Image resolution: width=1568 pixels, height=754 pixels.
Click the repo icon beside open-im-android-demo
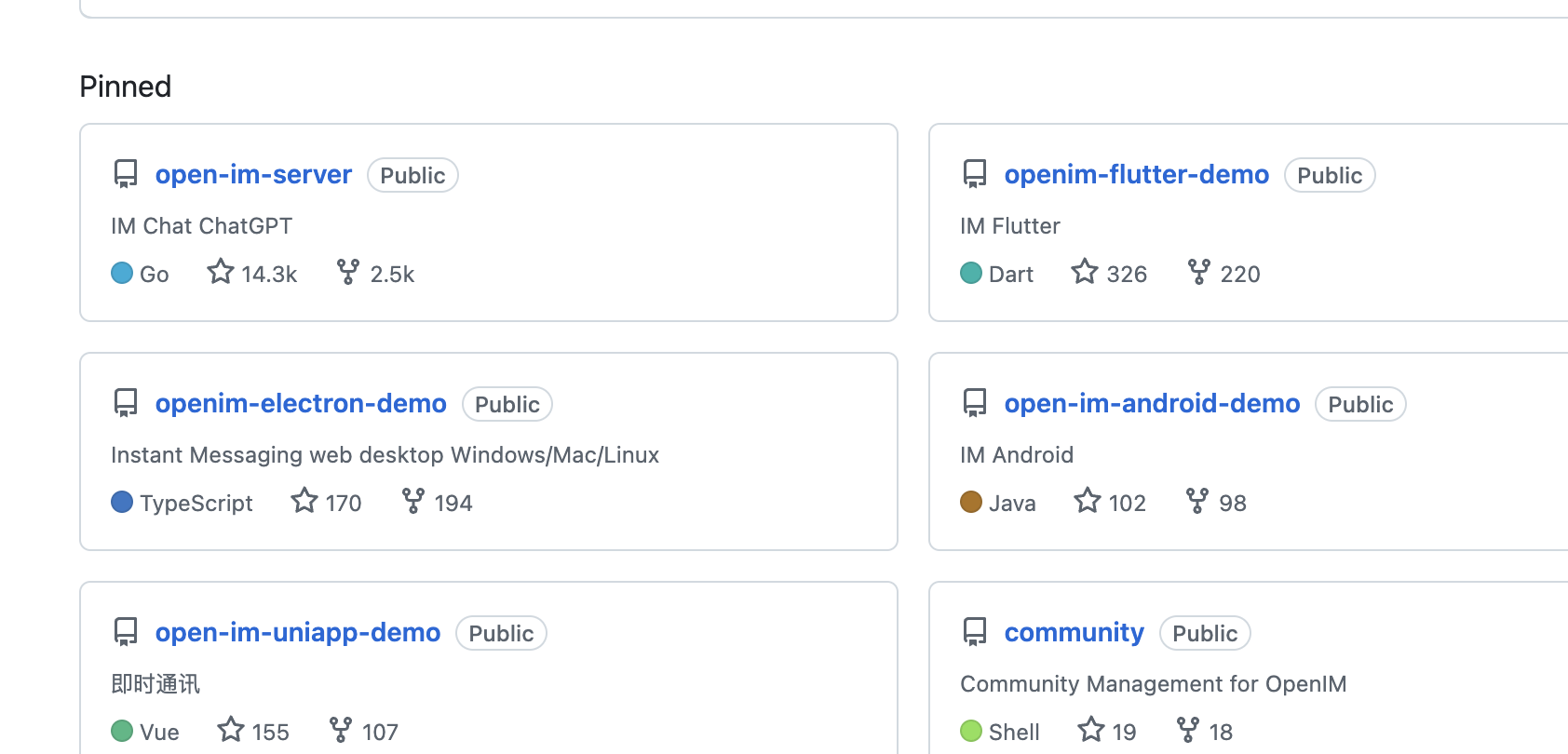975,403
